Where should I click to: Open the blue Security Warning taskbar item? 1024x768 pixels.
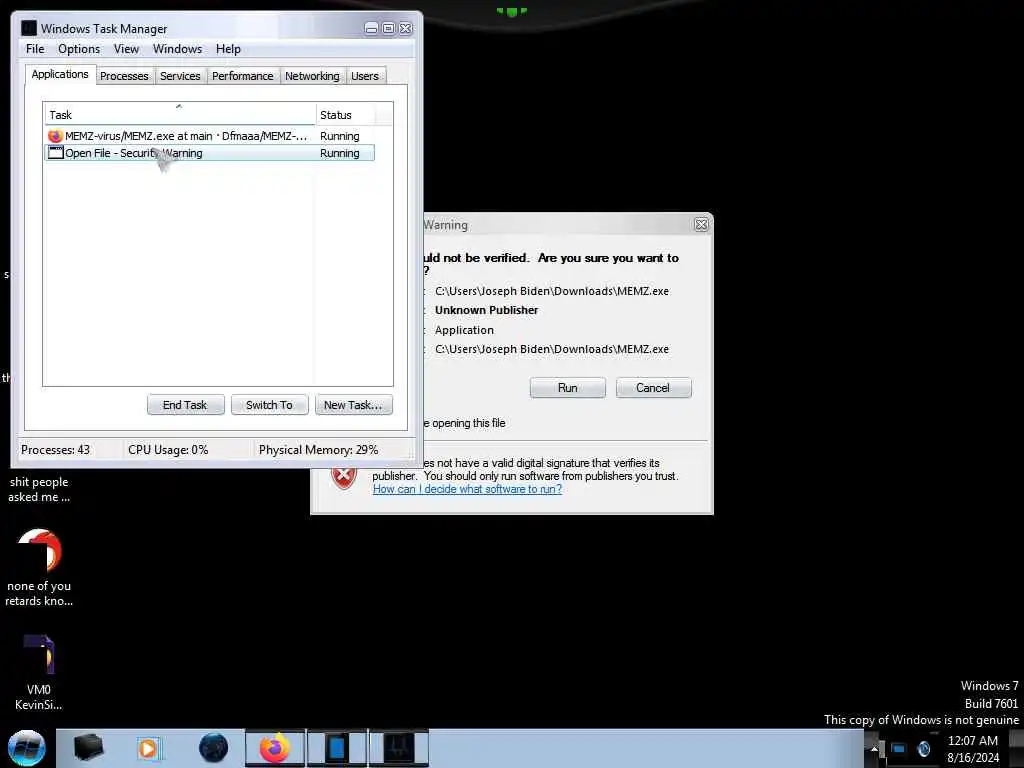(337, 748)
